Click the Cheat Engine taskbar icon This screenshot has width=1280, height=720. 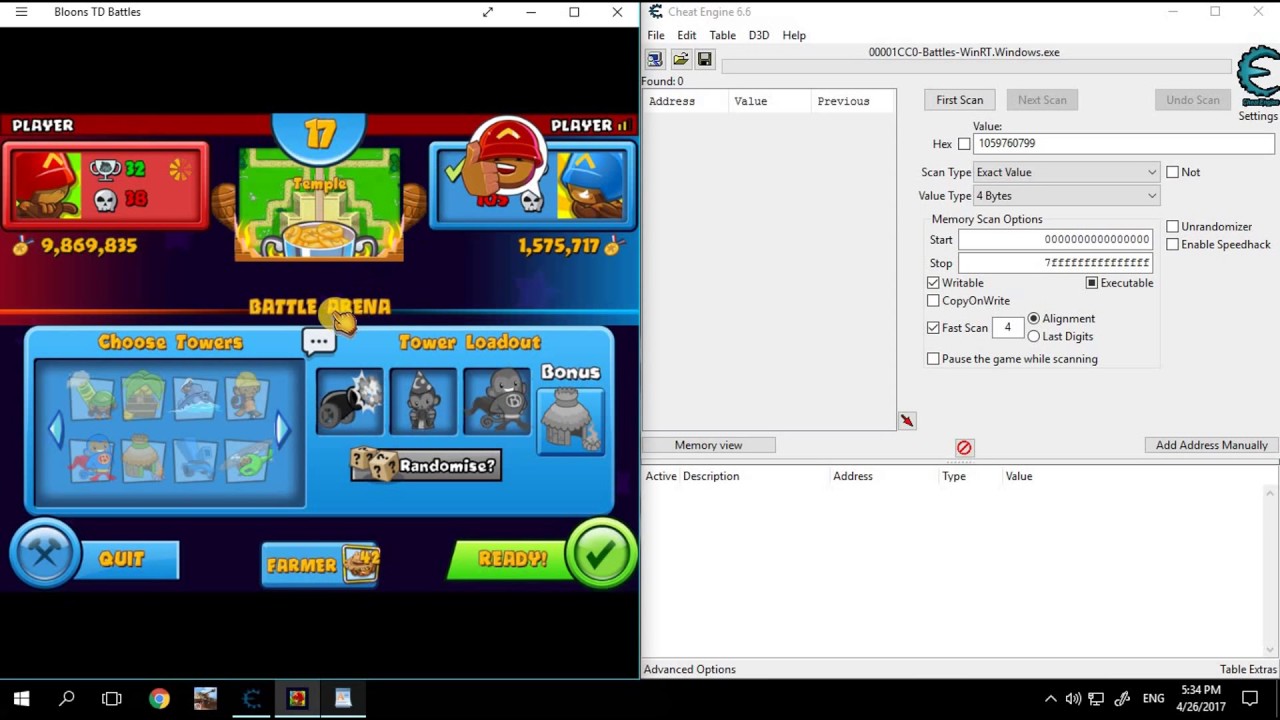pos(251,698)
